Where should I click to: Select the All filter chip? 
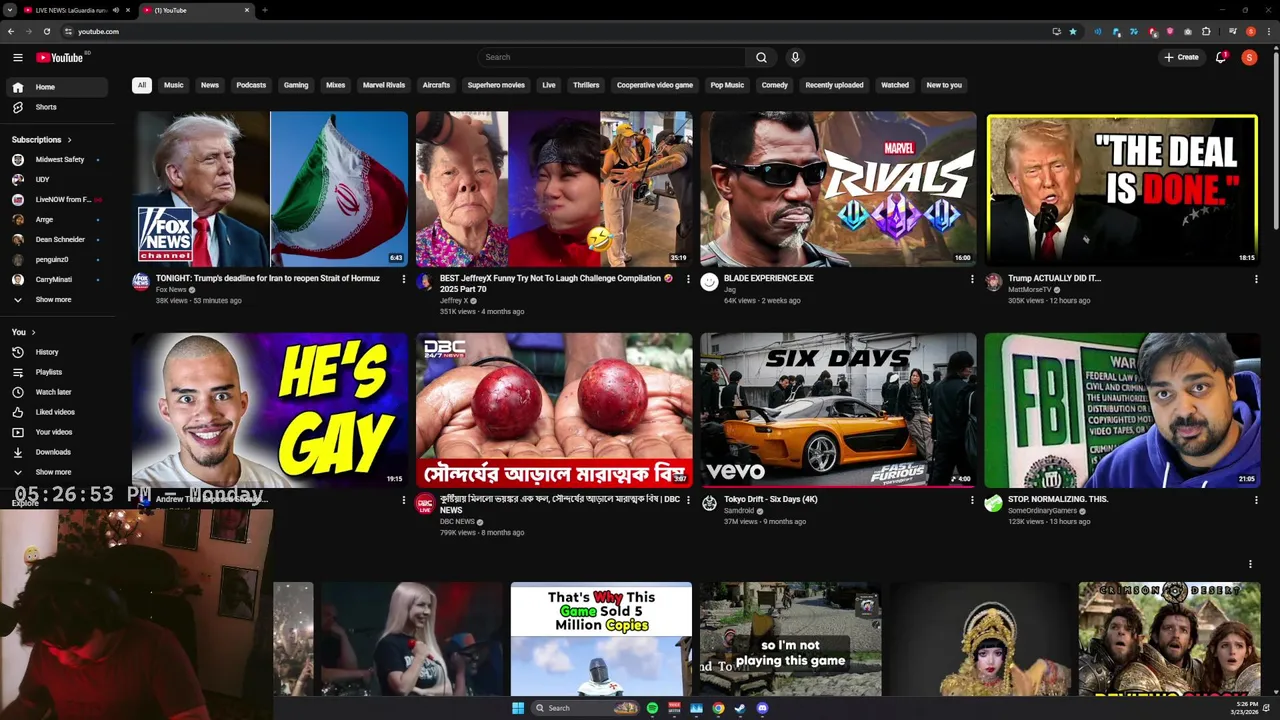coord(142,85)
